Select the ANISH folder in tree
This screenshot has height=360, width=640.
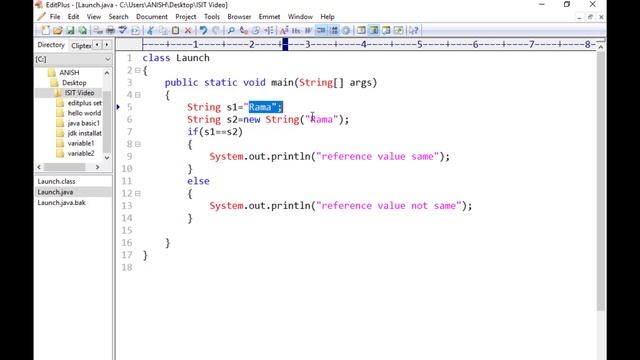(69, 73)
